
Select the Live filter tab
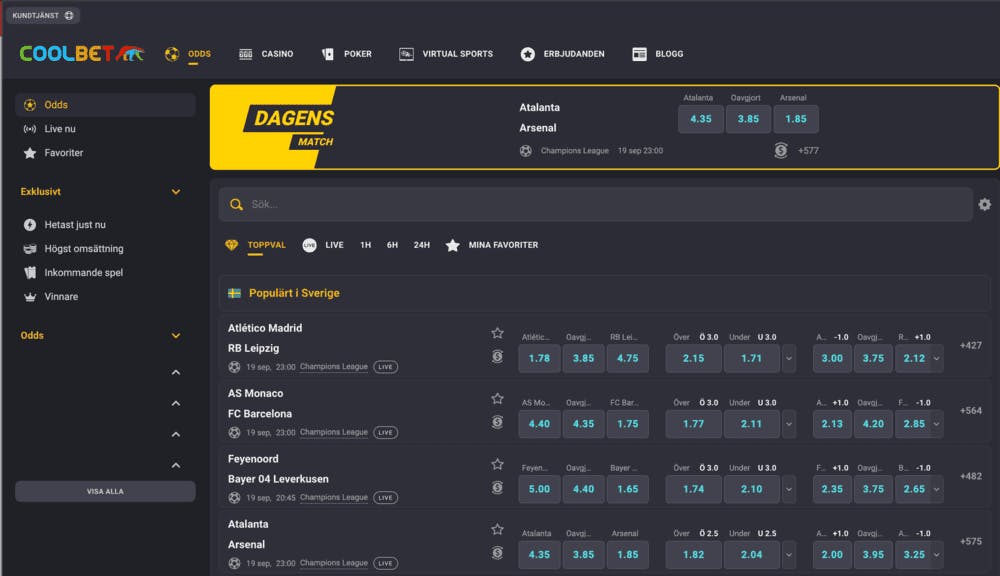[334, 245]
